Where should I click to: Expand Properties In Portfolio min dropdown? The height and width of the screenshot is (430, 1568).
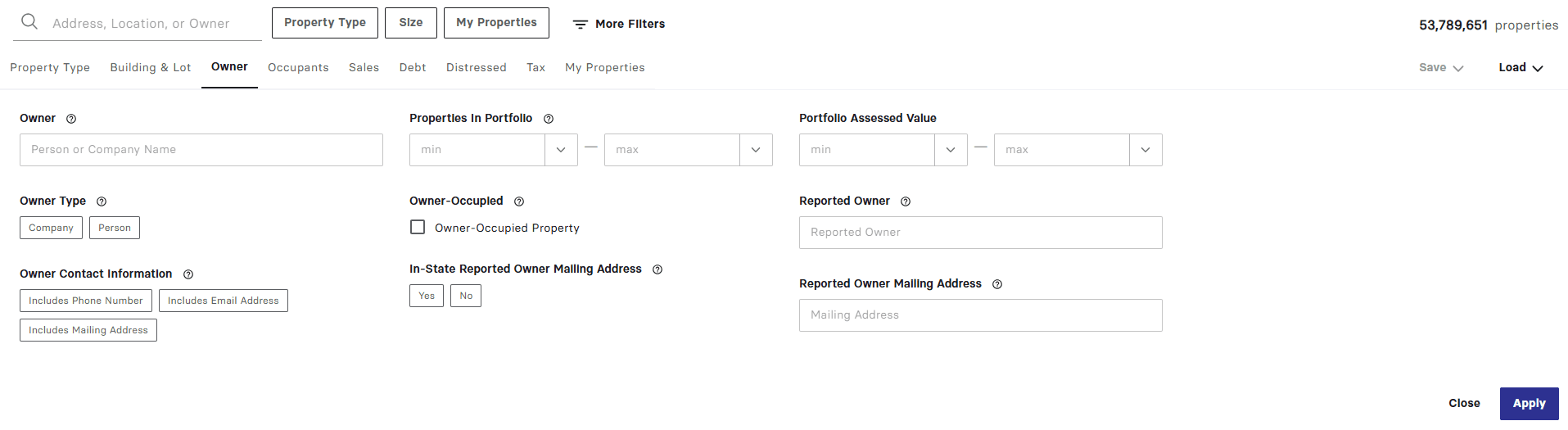561,150
